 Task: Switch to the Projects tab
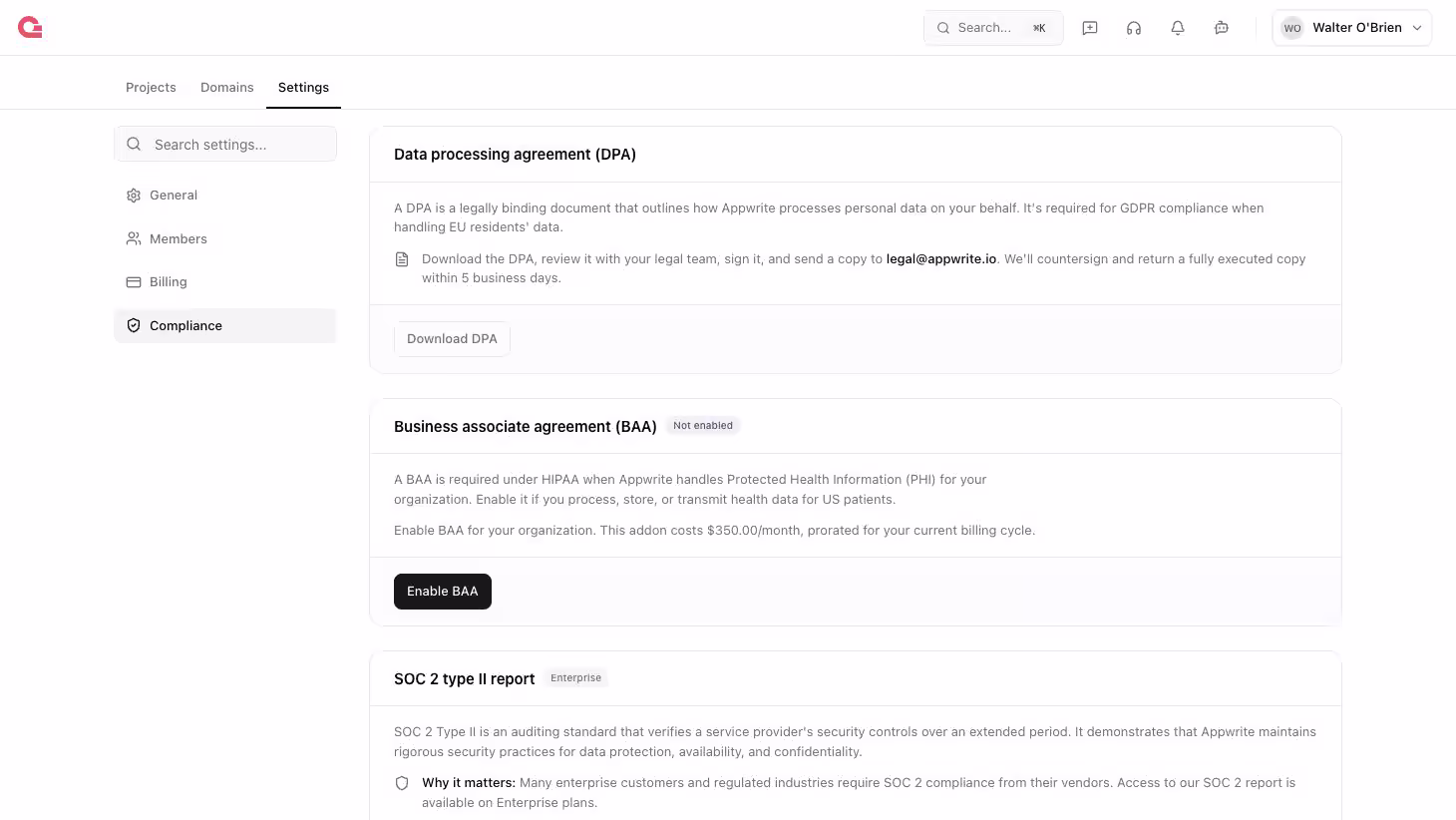click(x=151, y=88)
